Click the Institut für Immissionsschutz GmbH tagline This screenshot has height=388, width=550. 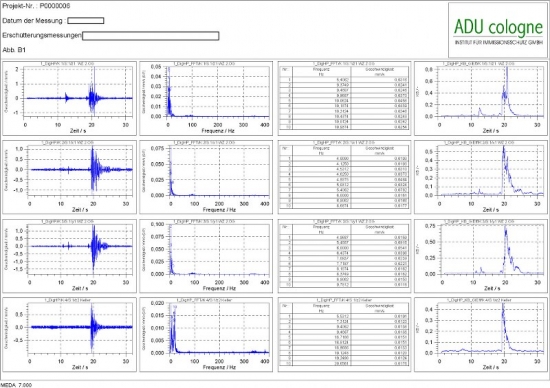pyautogui.click(x=498, y=42)
